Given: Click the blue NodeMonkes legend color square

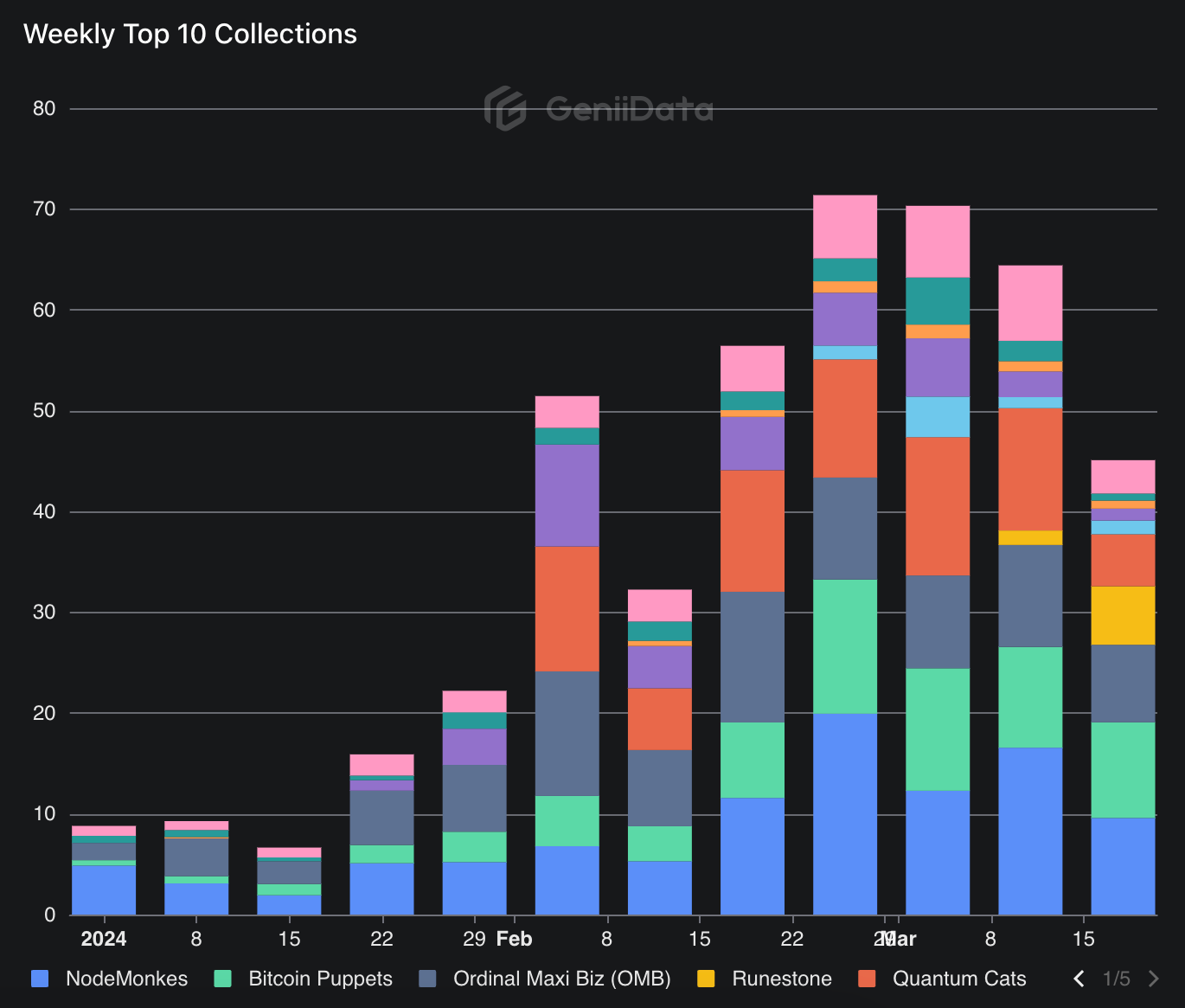Looking at the screenshot, I should click(40, 979).
